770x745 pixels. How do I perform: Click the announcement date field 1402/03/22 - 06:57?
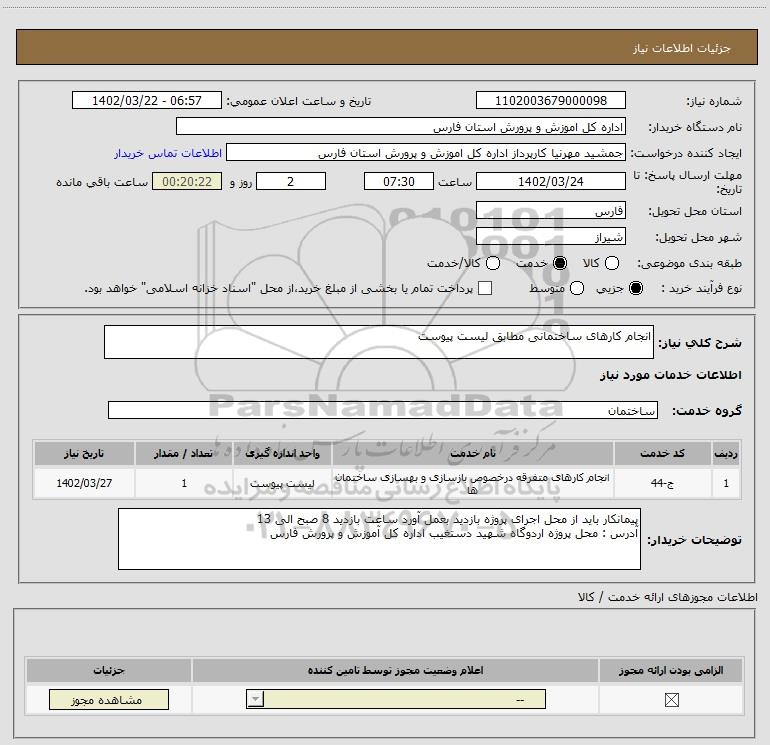(147, 100)
